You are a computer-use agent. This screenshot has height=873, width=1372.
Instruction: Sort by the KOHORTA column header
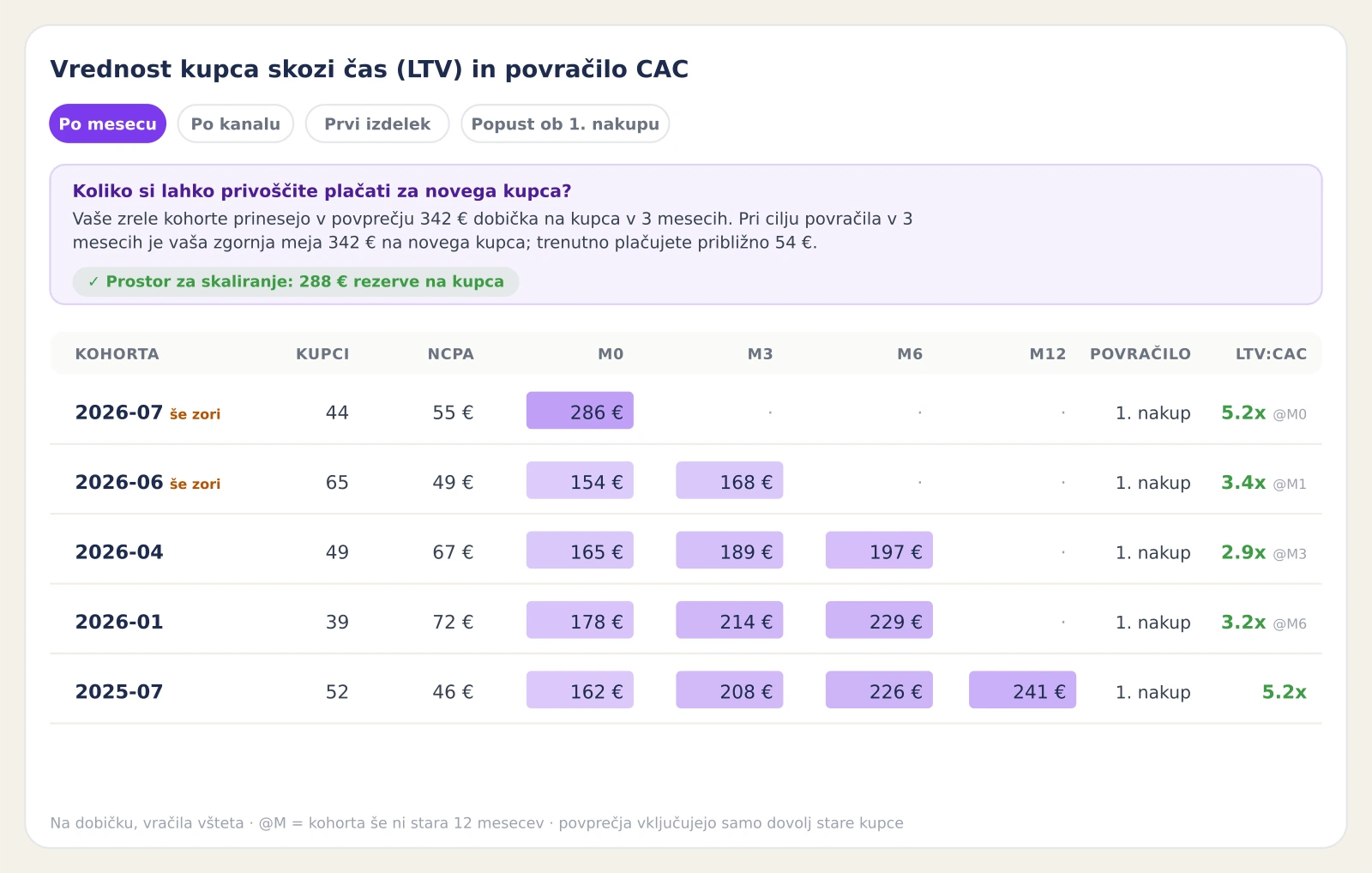[x=117, y=354]
